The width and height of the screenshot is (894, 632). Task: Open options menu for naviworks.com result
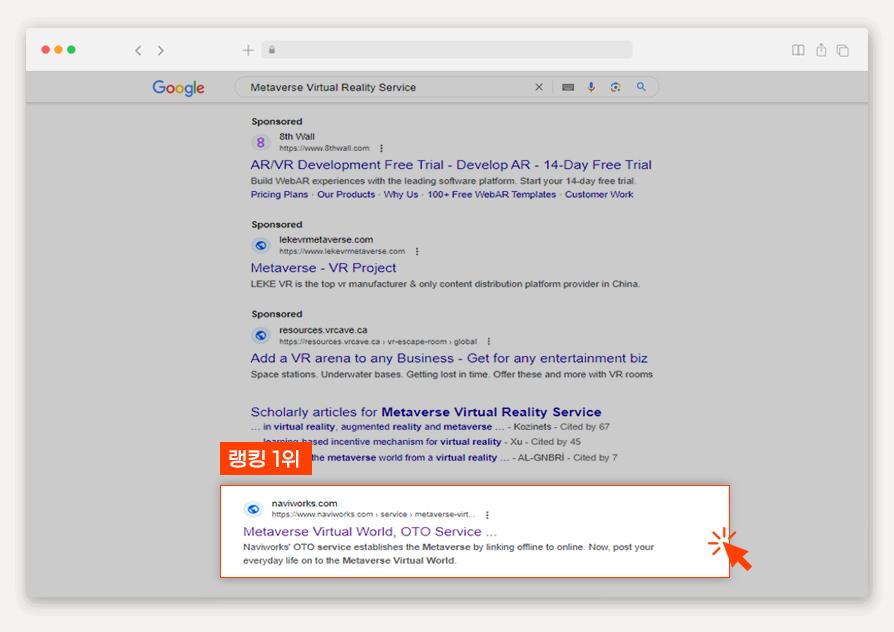487,515
